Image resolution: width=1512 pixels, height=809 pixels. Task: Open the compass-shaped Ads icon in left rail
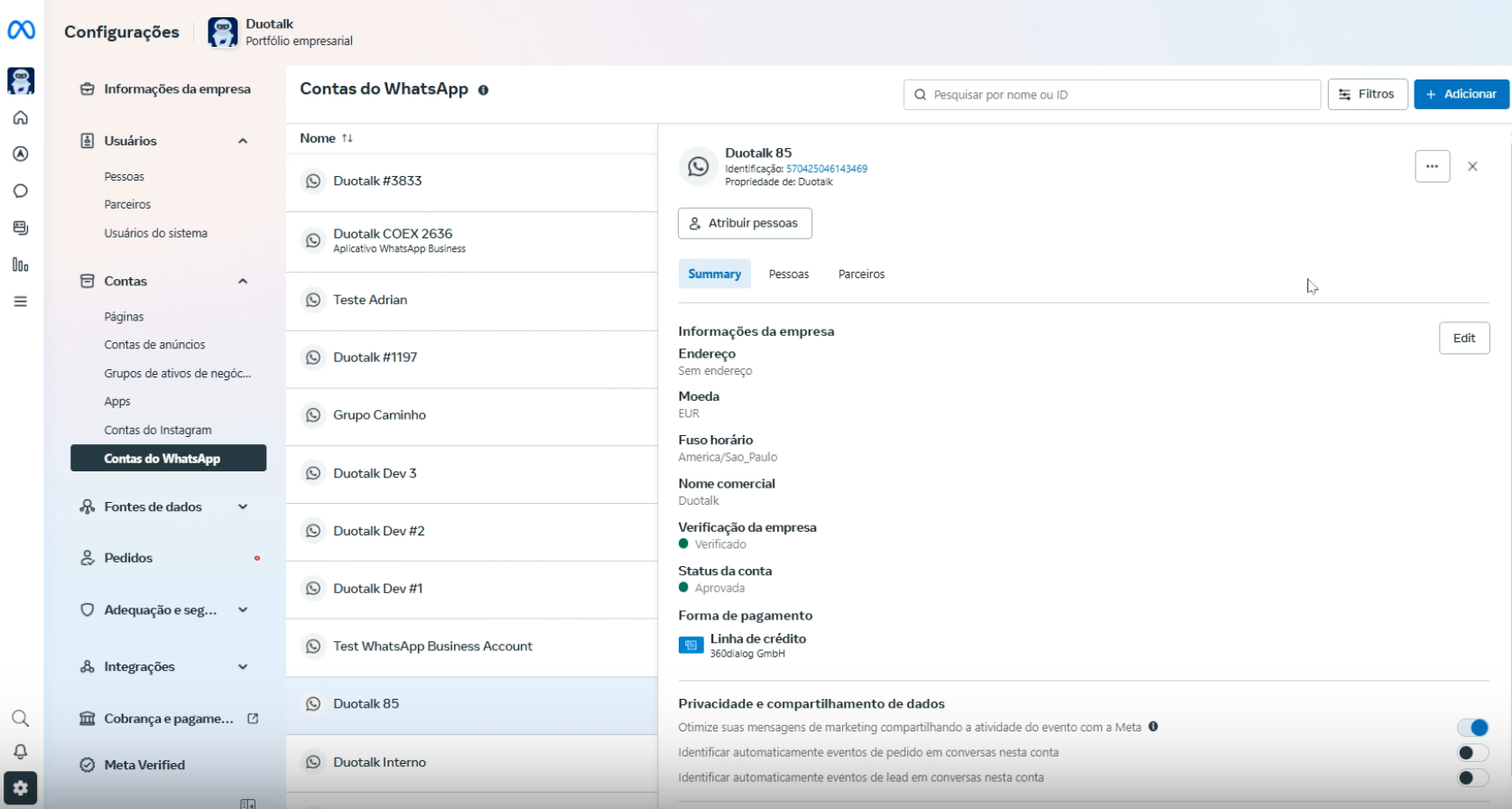pos(21,154)
